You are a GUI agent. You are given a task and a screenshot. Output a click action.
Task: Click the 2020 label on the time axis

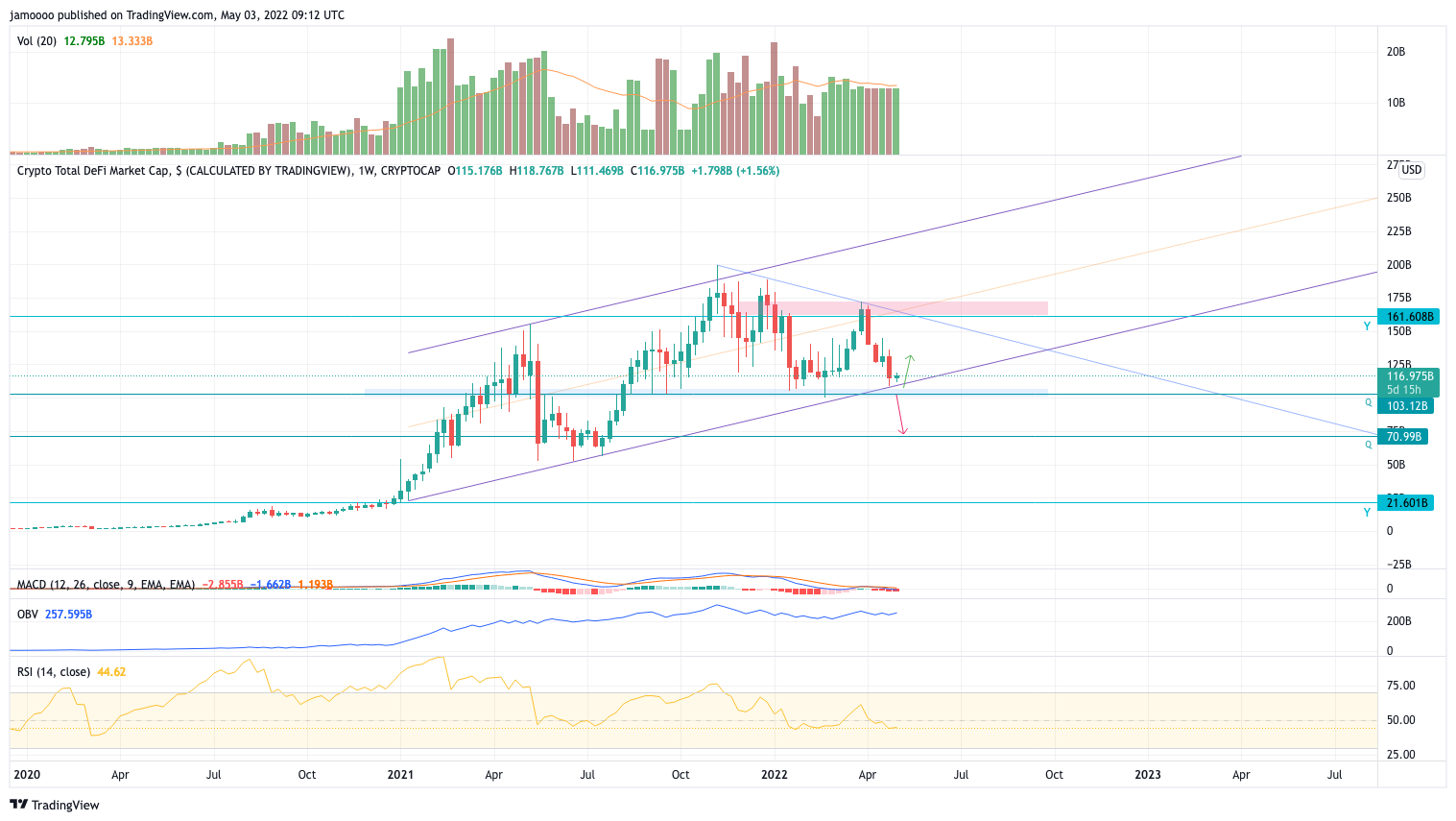(27, 775)
